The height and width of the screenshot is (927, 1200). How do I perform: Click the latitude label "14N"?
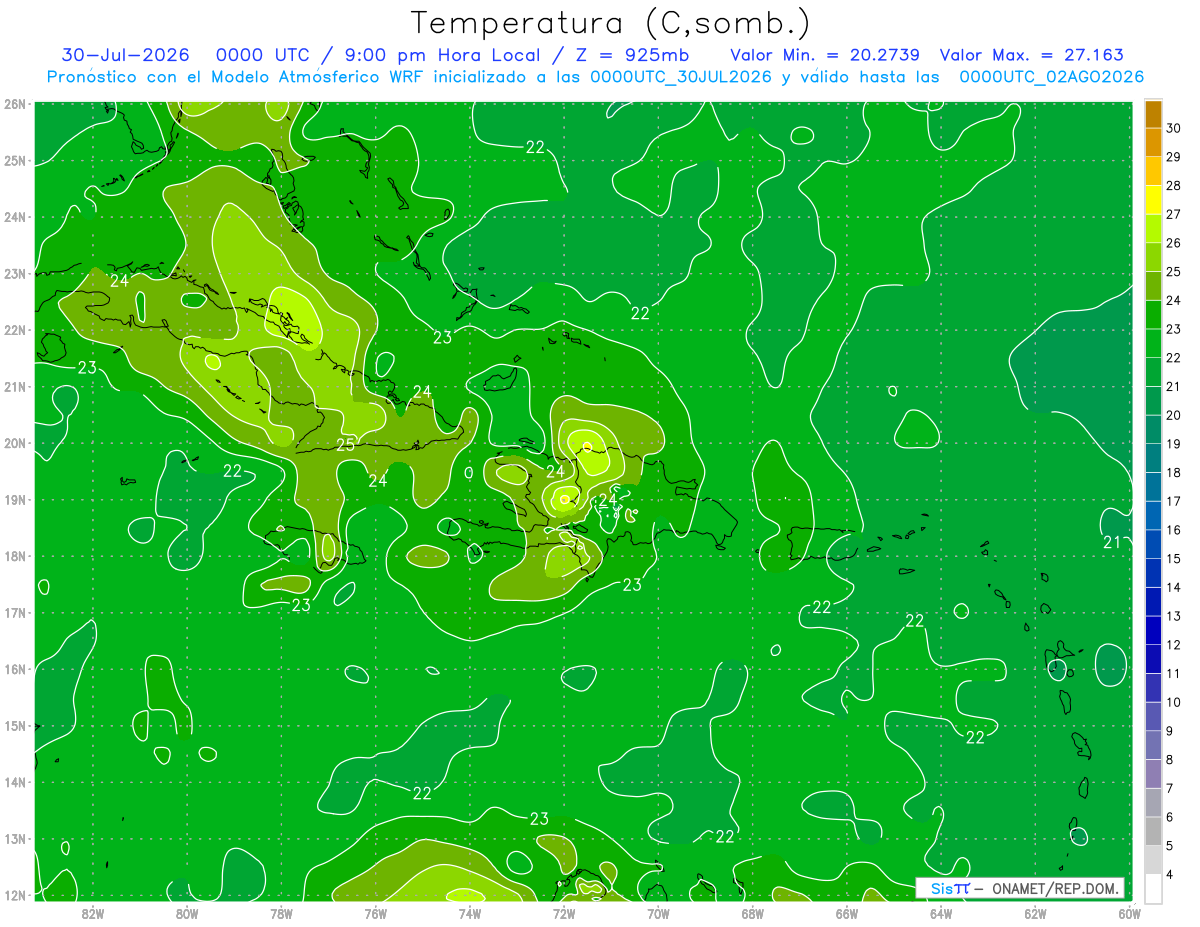(16, 782)
